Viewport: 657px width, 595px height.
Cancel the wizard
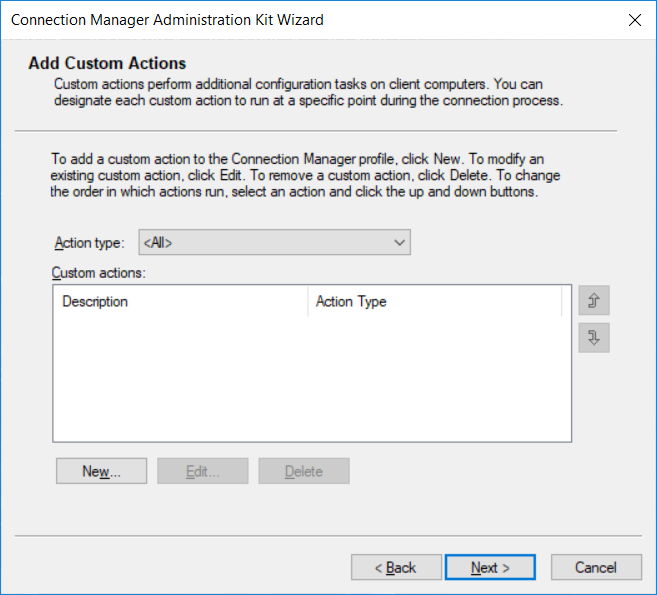point(596,567)
